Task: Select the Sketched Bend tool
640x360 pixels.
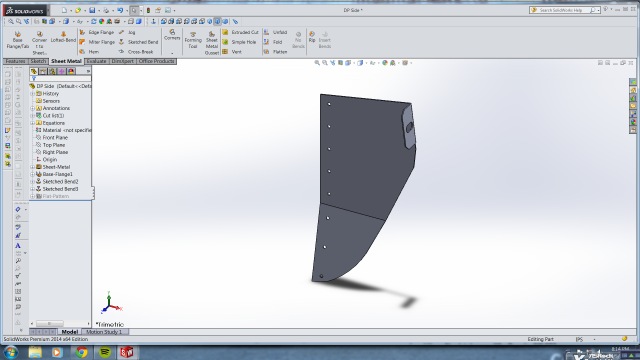Action: 138,42
